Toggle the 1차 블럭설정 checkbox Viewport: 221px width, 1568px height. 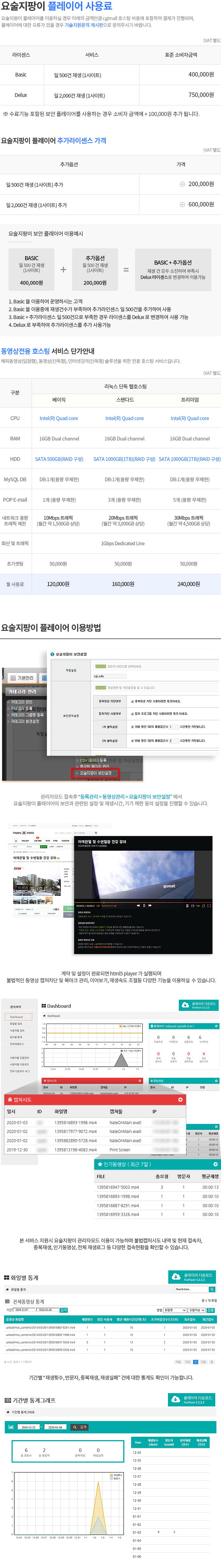point(132,726)
